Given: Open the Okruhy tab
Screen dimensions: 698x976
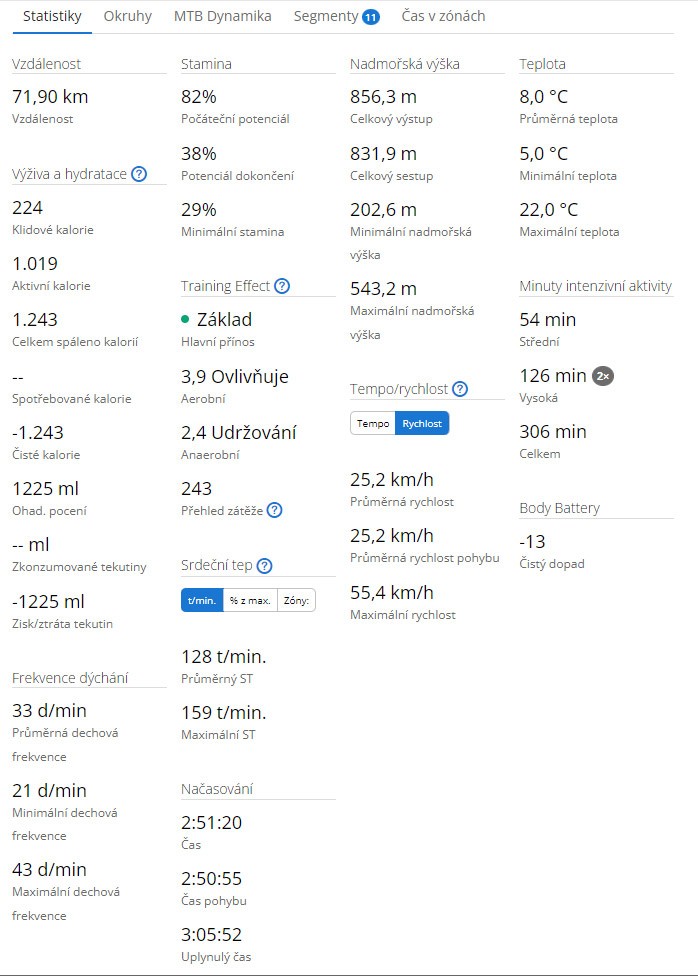Looking at the screenshot, I should (128, 17).
